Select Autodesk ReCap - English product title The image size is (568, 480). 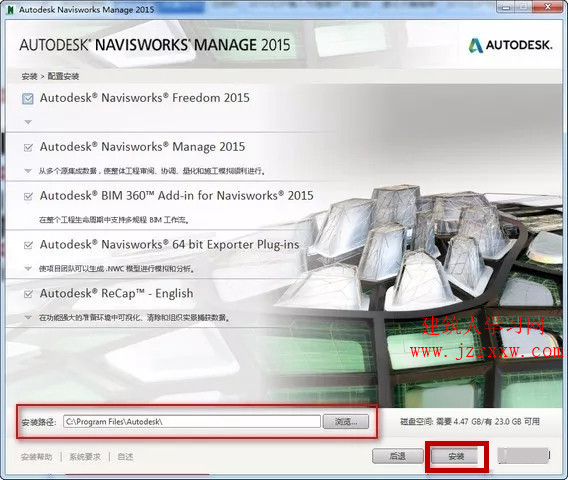point(116,294)
